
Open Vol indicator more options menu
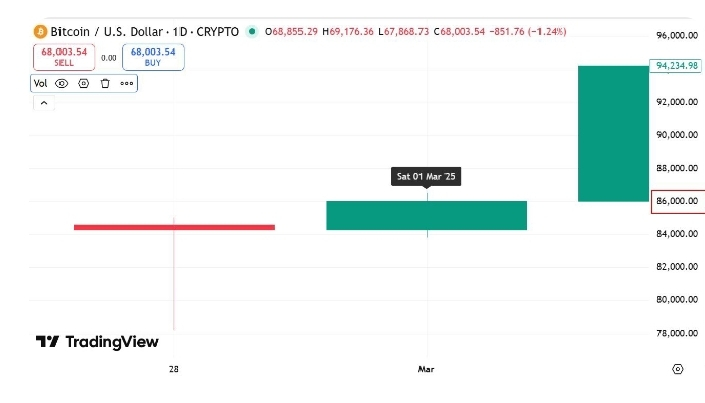pyautogui.click(x=126, y=83)
